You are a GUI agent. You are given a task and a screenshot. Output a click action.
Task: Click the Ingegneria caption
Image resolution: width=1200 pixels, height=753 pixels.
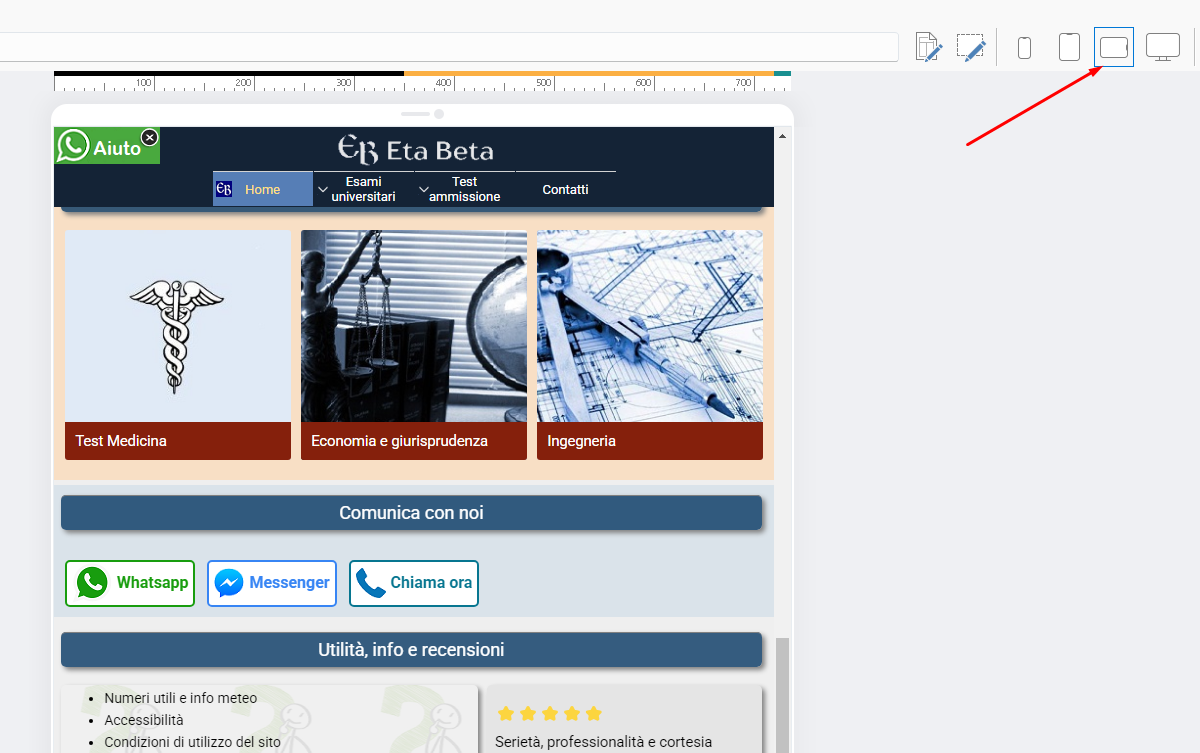coord(650,441)
